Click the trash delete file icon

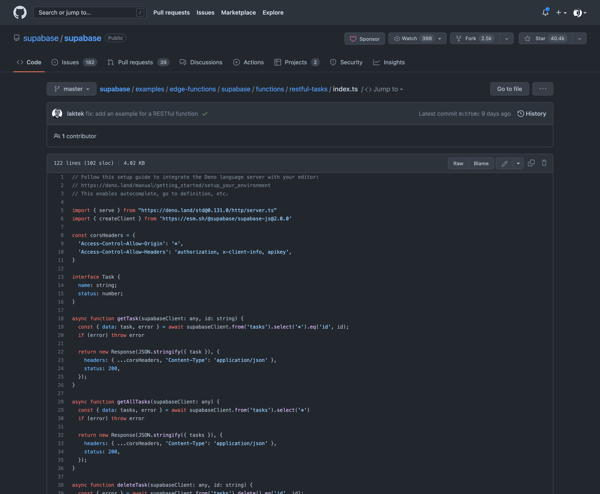[544, 163]
